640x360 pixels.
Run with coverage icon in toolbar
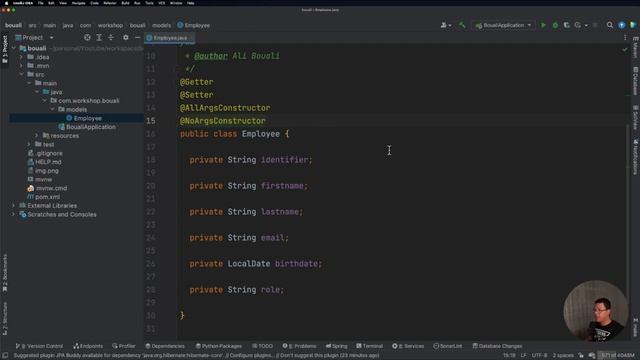[x=567, y=25]
